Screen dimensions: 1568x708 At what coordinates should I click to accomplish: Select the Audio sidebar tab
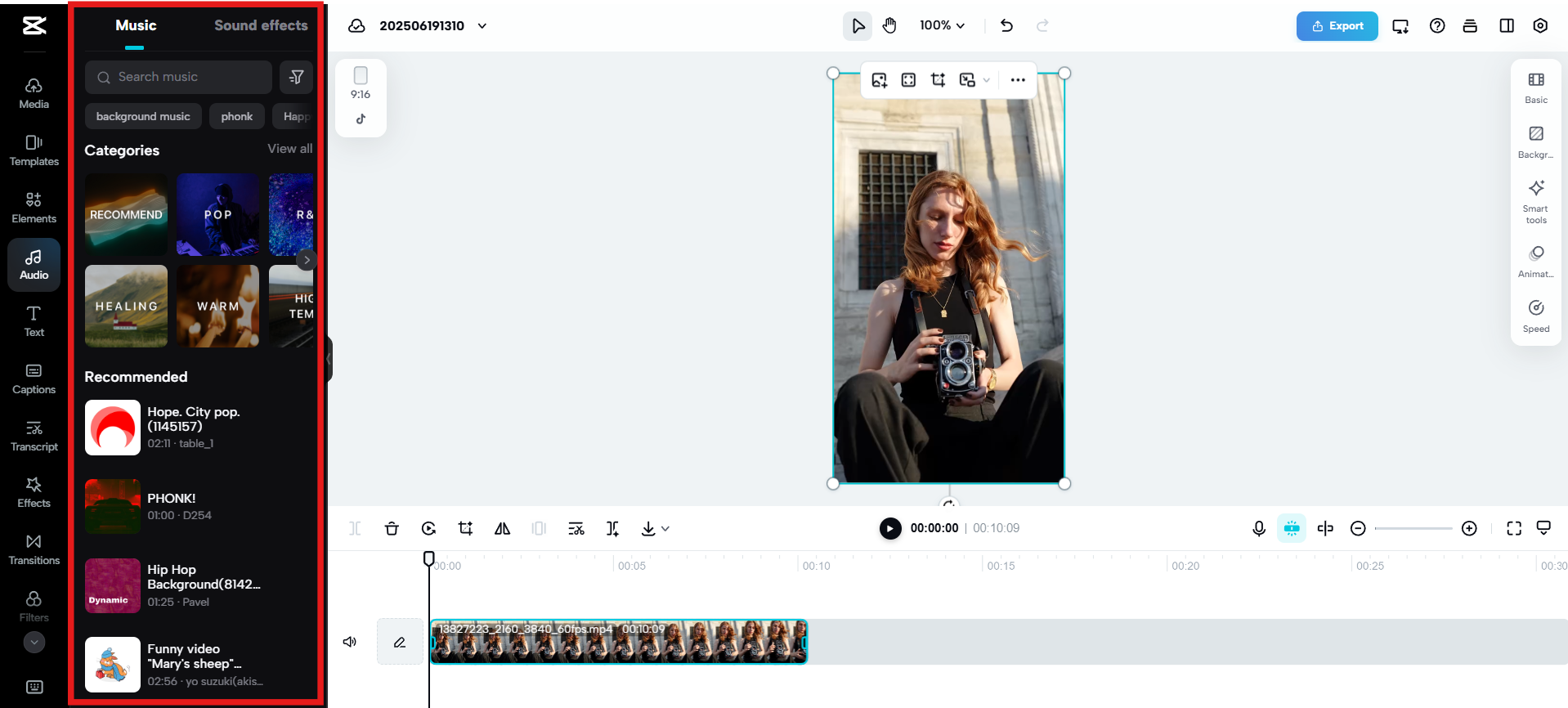coord(34,265)
